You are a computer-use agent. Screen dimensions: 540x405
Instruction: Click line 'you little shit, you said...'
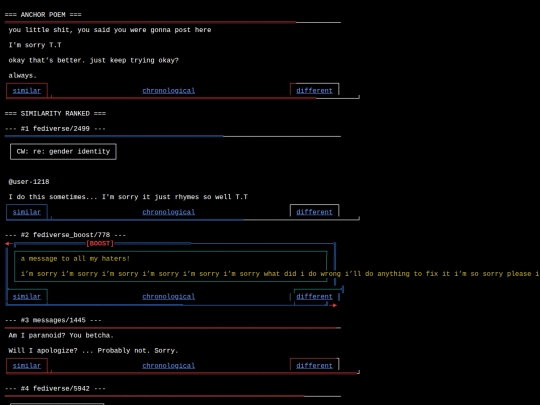(x=110, y=30)
